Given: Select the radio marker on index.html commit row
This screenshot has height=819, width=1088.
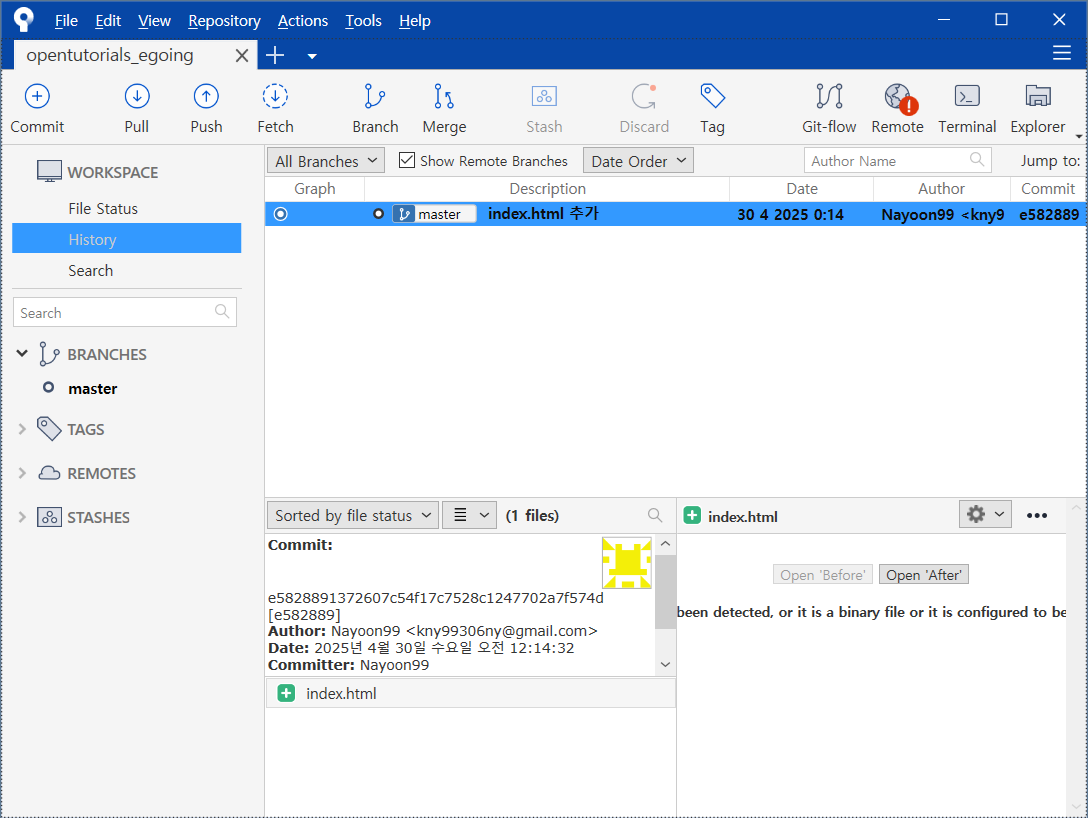Looking at the screenshot, I should 280,214.
